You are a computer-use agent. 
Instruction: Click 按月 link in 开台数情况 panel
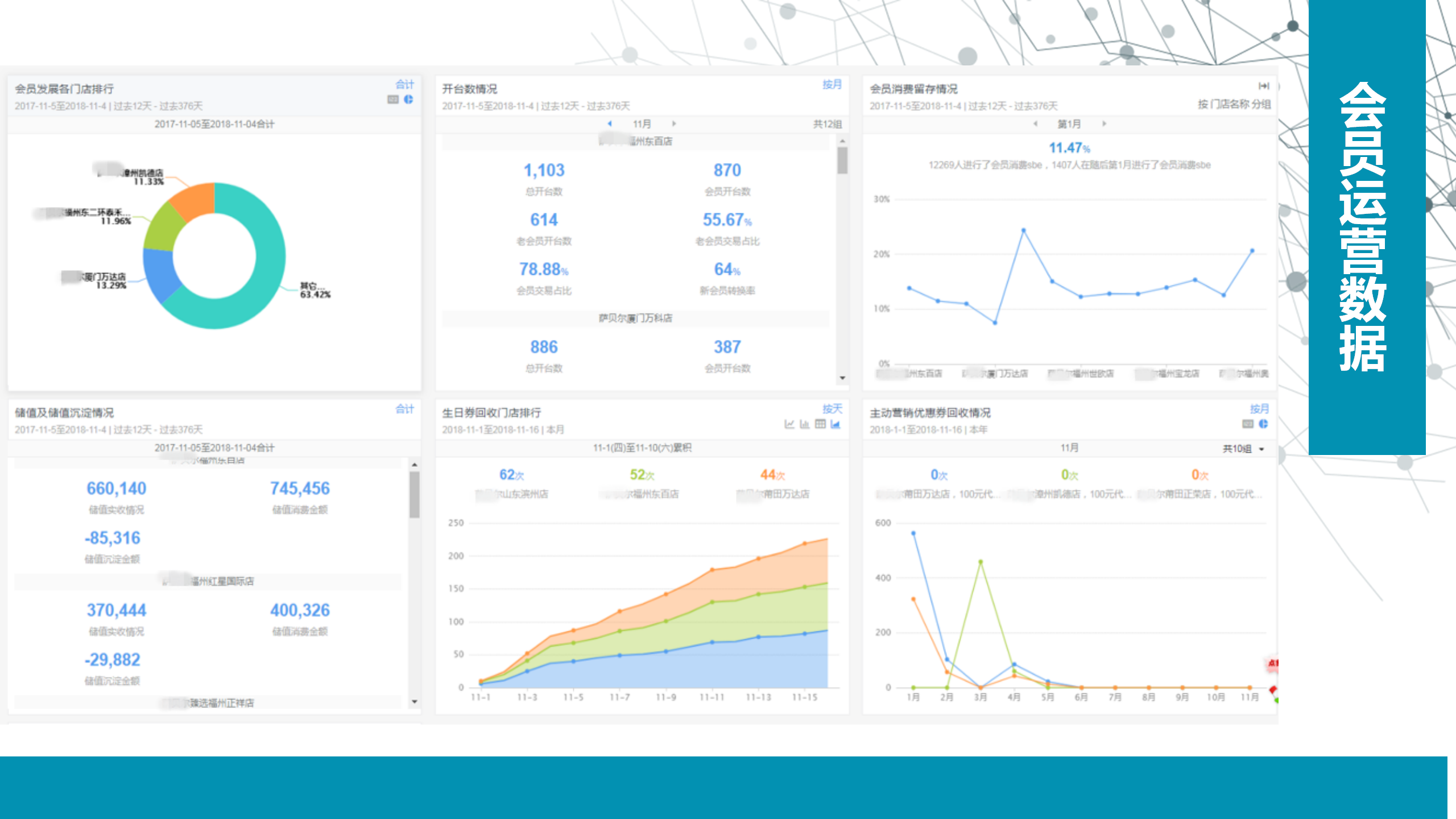tap(832, 85)
